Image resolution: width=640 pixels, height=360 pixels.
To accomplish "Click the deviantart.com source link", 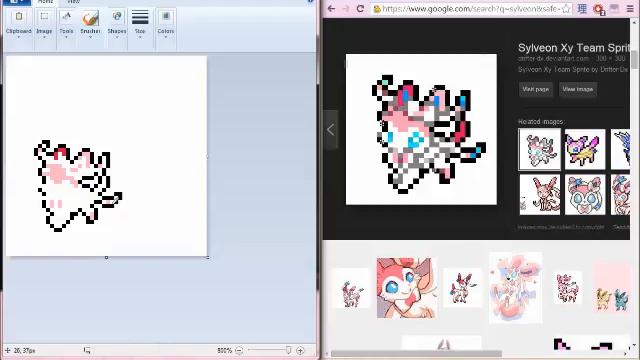I will (553, 59).
